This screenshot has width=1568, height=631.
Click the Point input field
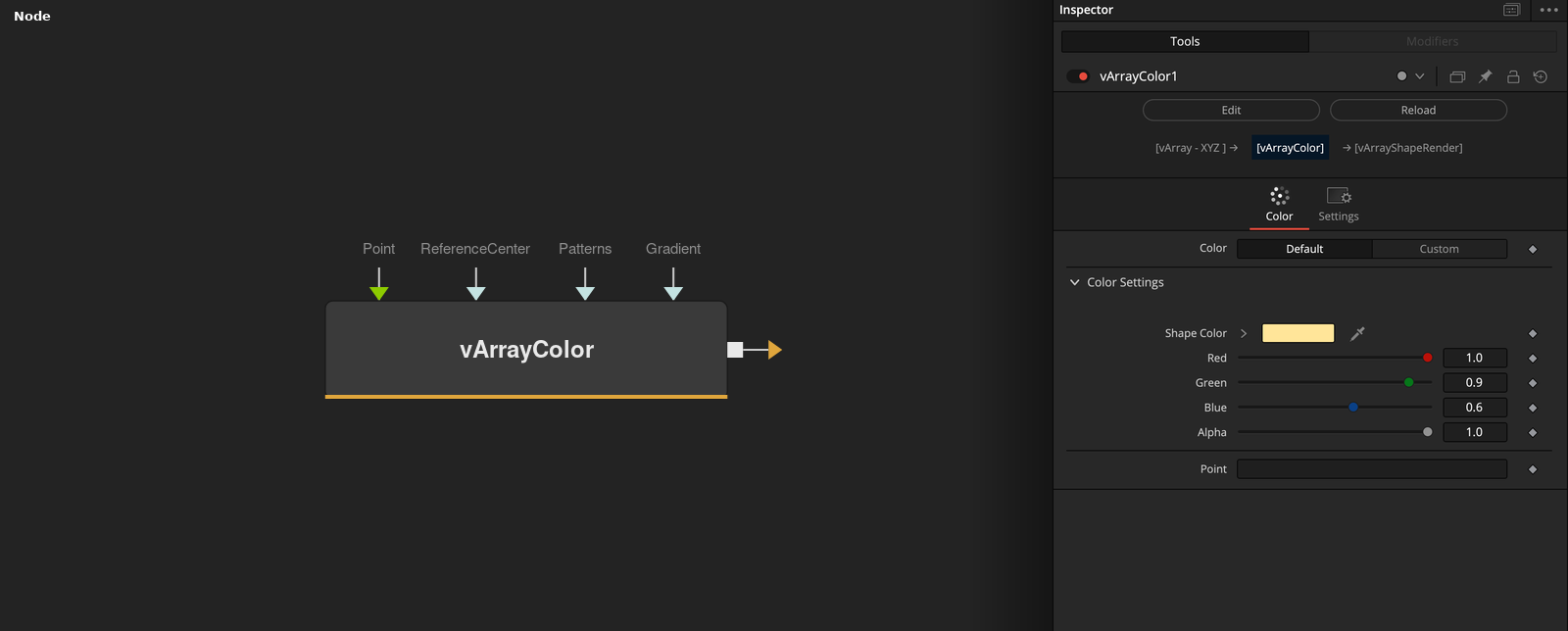[1372, 469]
